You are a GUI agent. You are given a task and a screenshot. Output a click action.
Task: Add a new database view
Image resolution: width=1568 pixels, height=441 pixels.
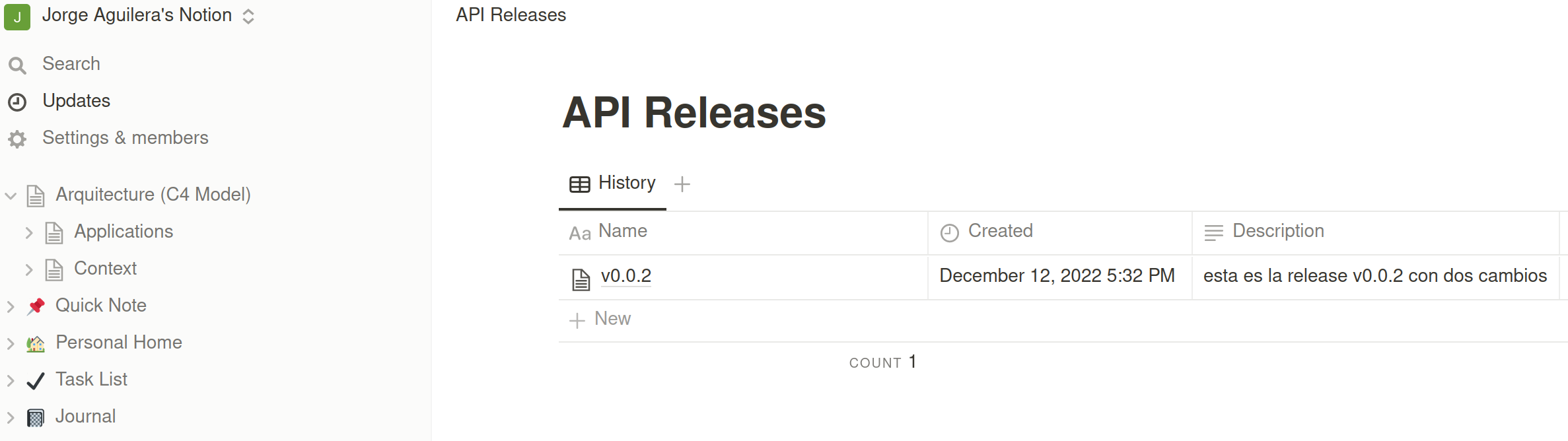[682, 184]
